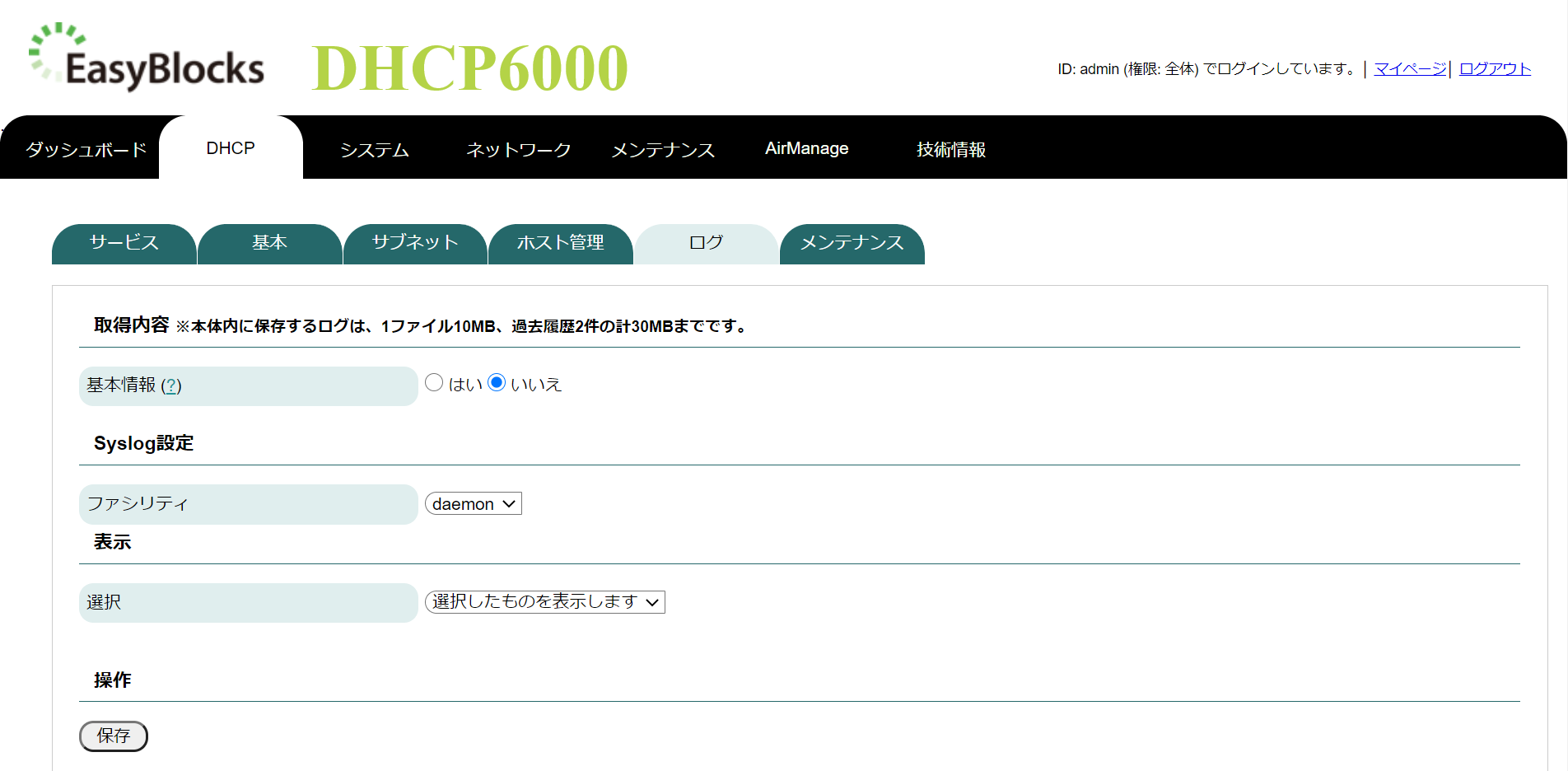Open メンテナンス in the black navigation bar

pos(663,149)
